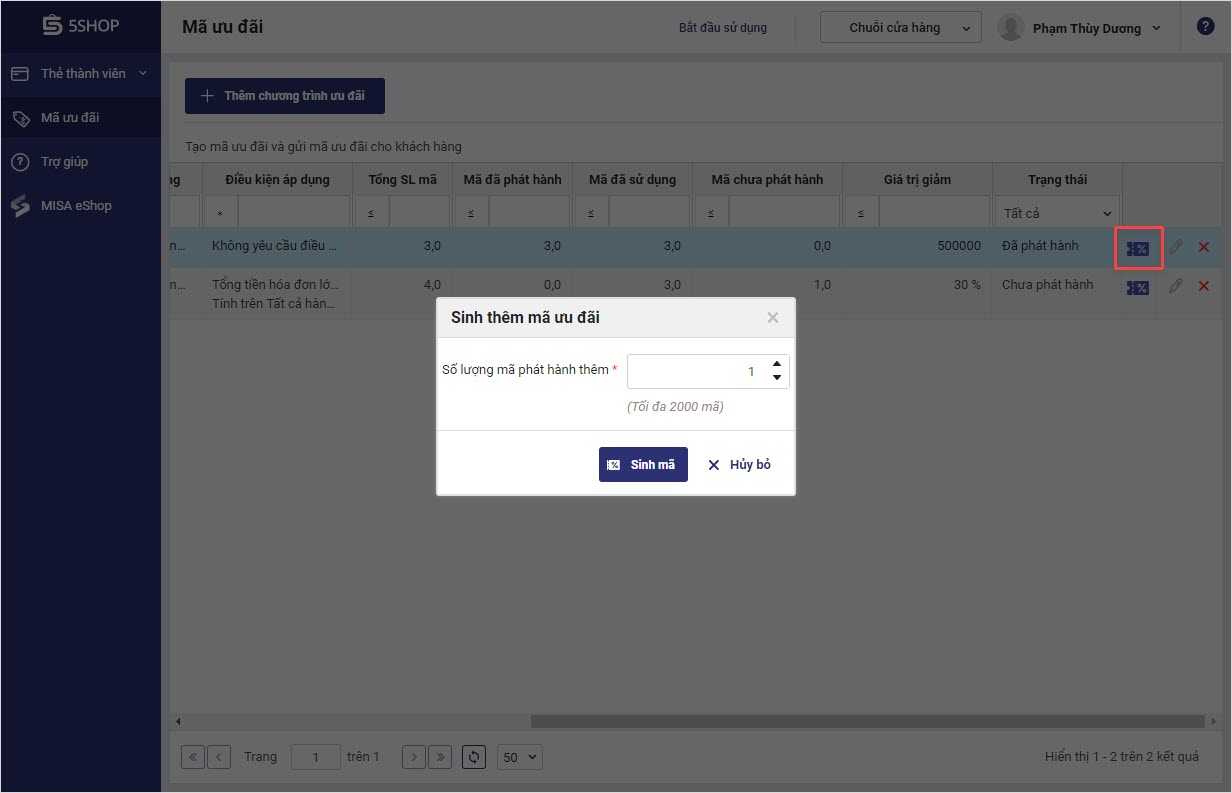Go to first page icon
1232x793 pixels.
pos(192,757)
